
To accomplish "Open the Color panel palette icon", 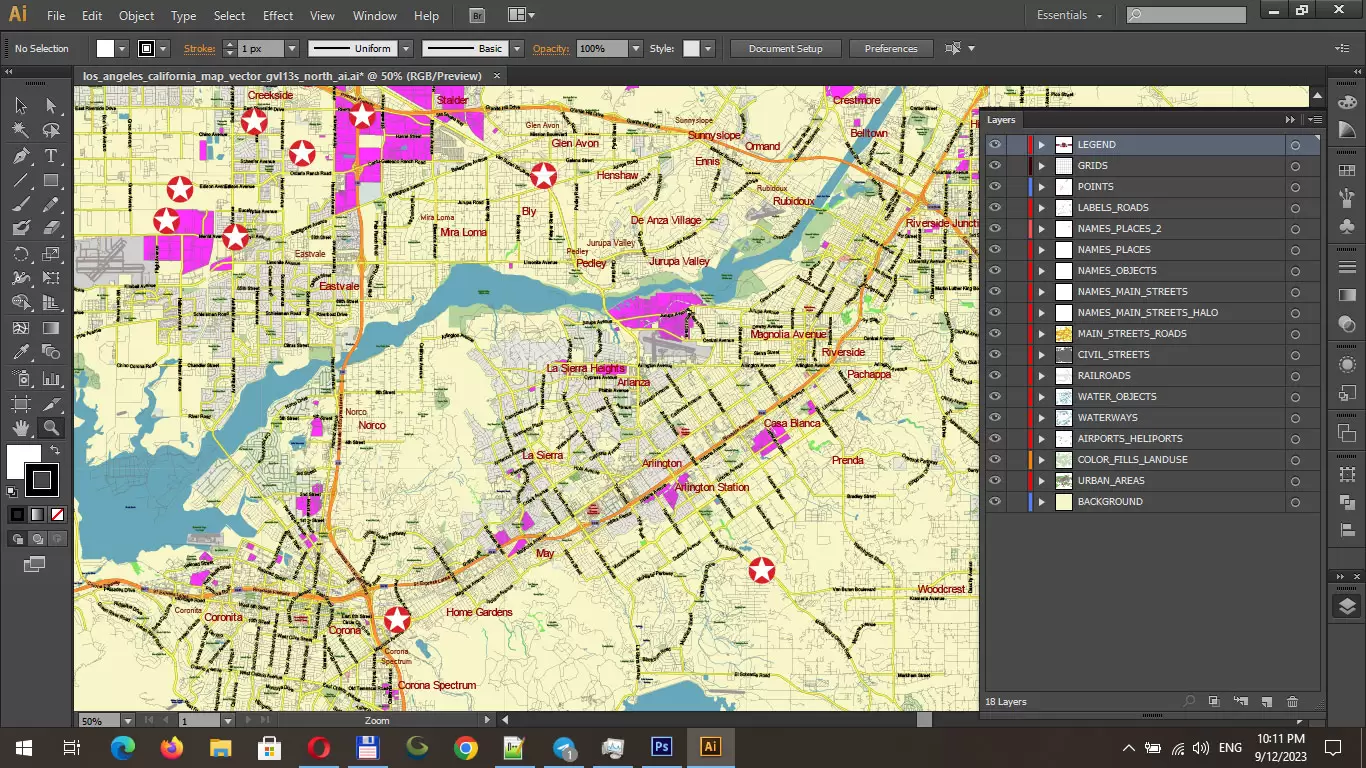I will tap(1346, 102).
